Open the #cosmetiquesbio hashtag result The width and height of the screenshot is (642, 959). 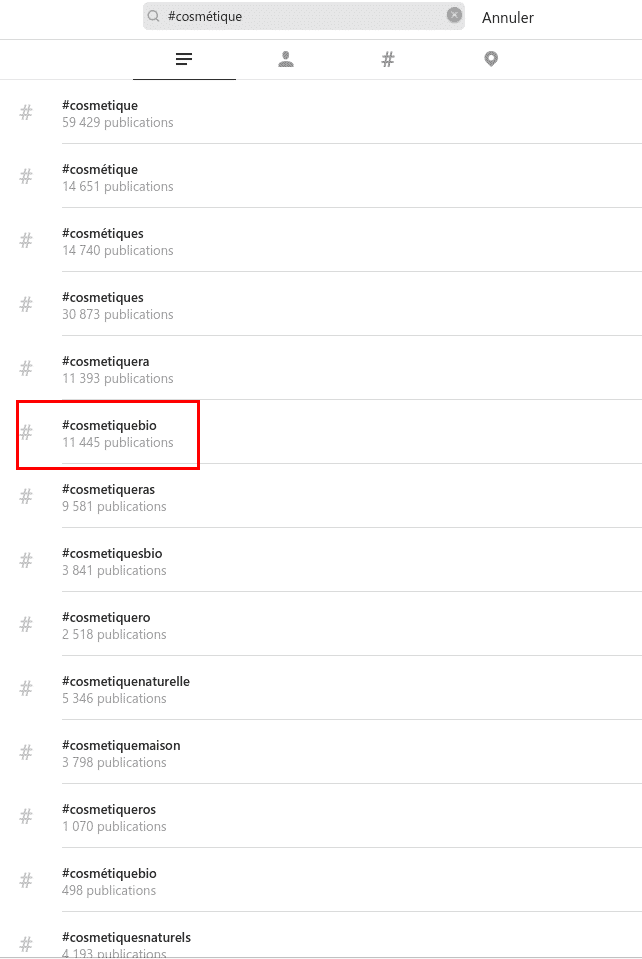tap(112, 561)
